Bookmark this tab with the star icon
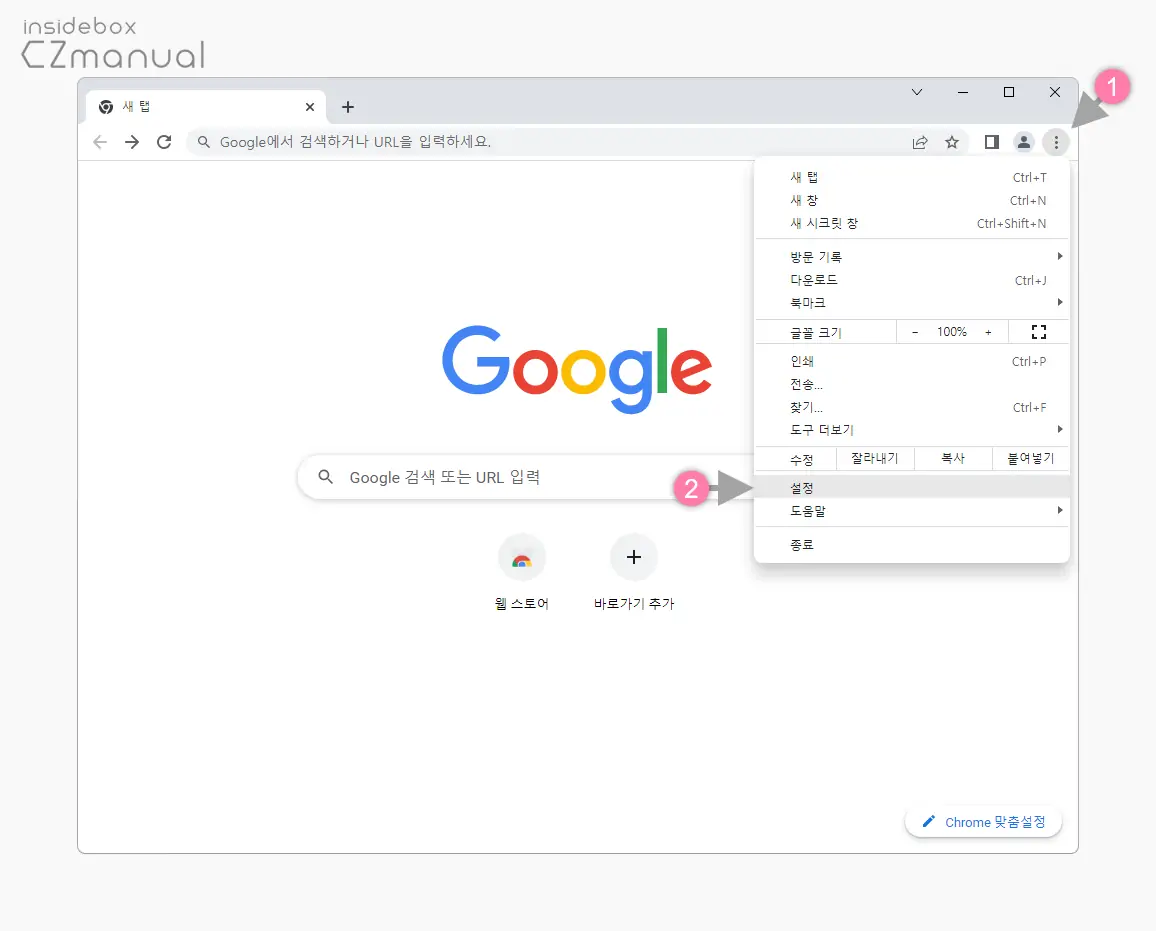1156x931 pixels. pos(952,142)
